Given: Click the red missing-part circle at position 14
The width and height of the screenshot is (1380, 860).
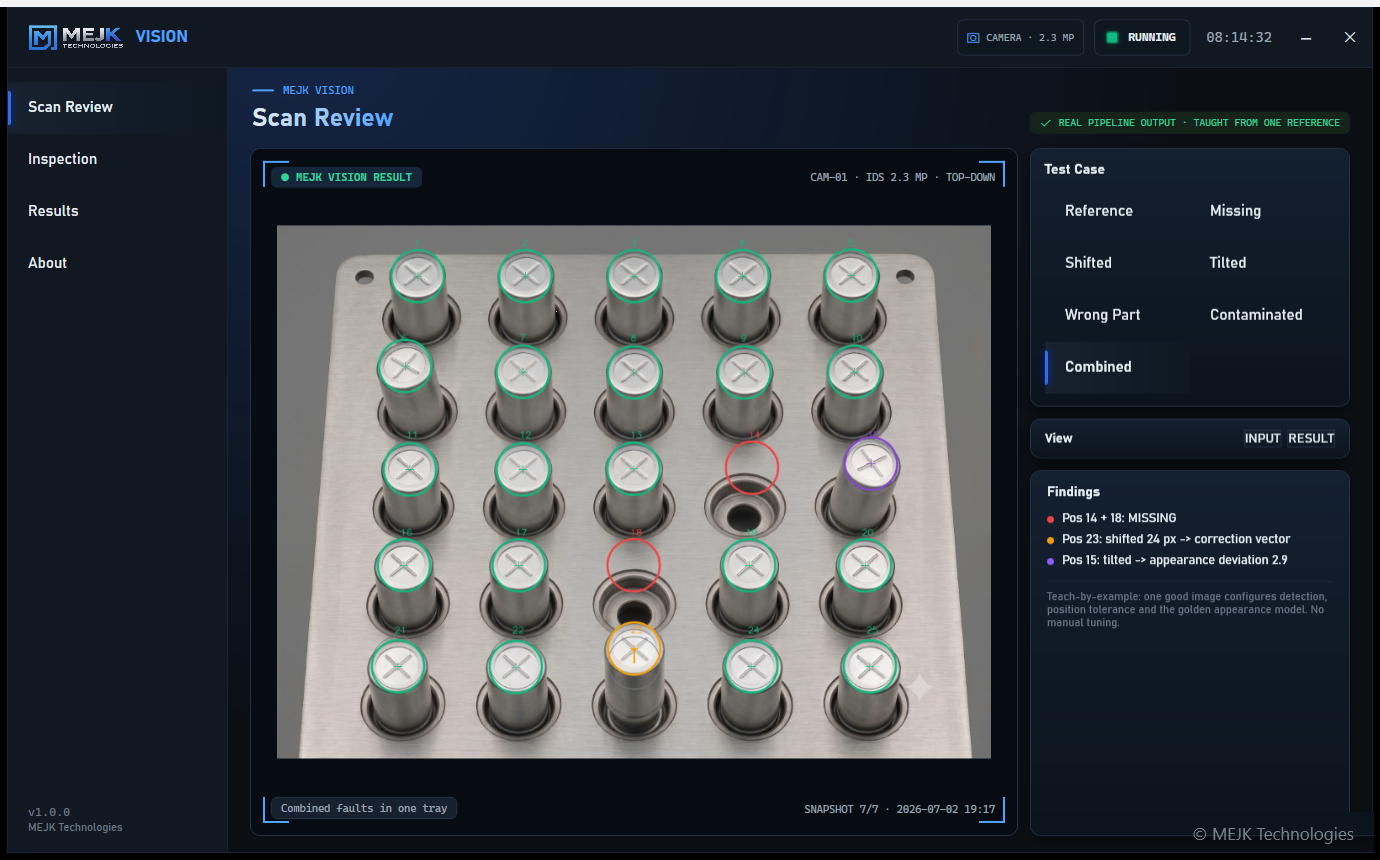Looking at the screenshot, I should 752,467.
